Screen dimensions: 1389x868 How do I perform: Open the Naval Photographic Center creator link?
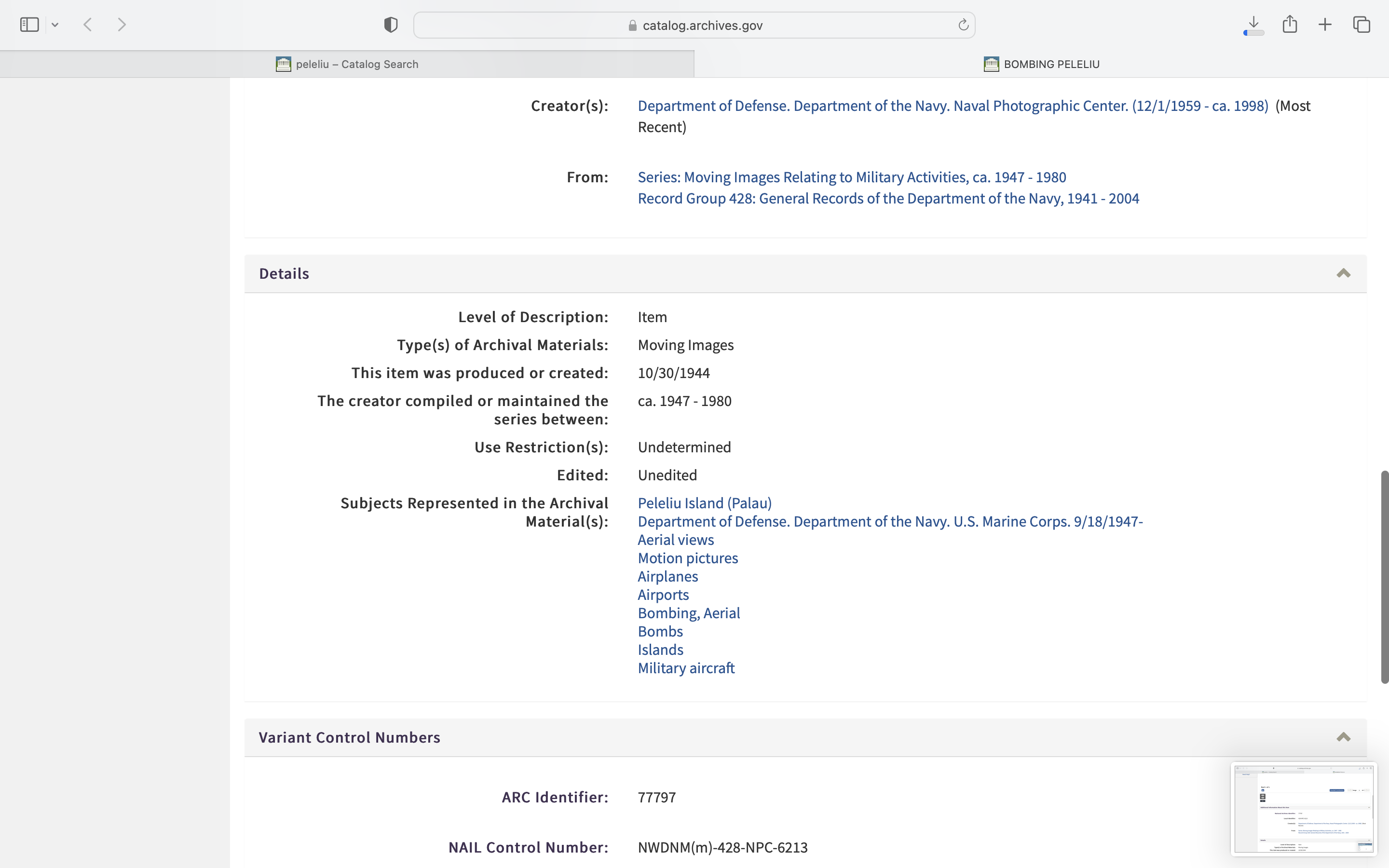(953, 106)
